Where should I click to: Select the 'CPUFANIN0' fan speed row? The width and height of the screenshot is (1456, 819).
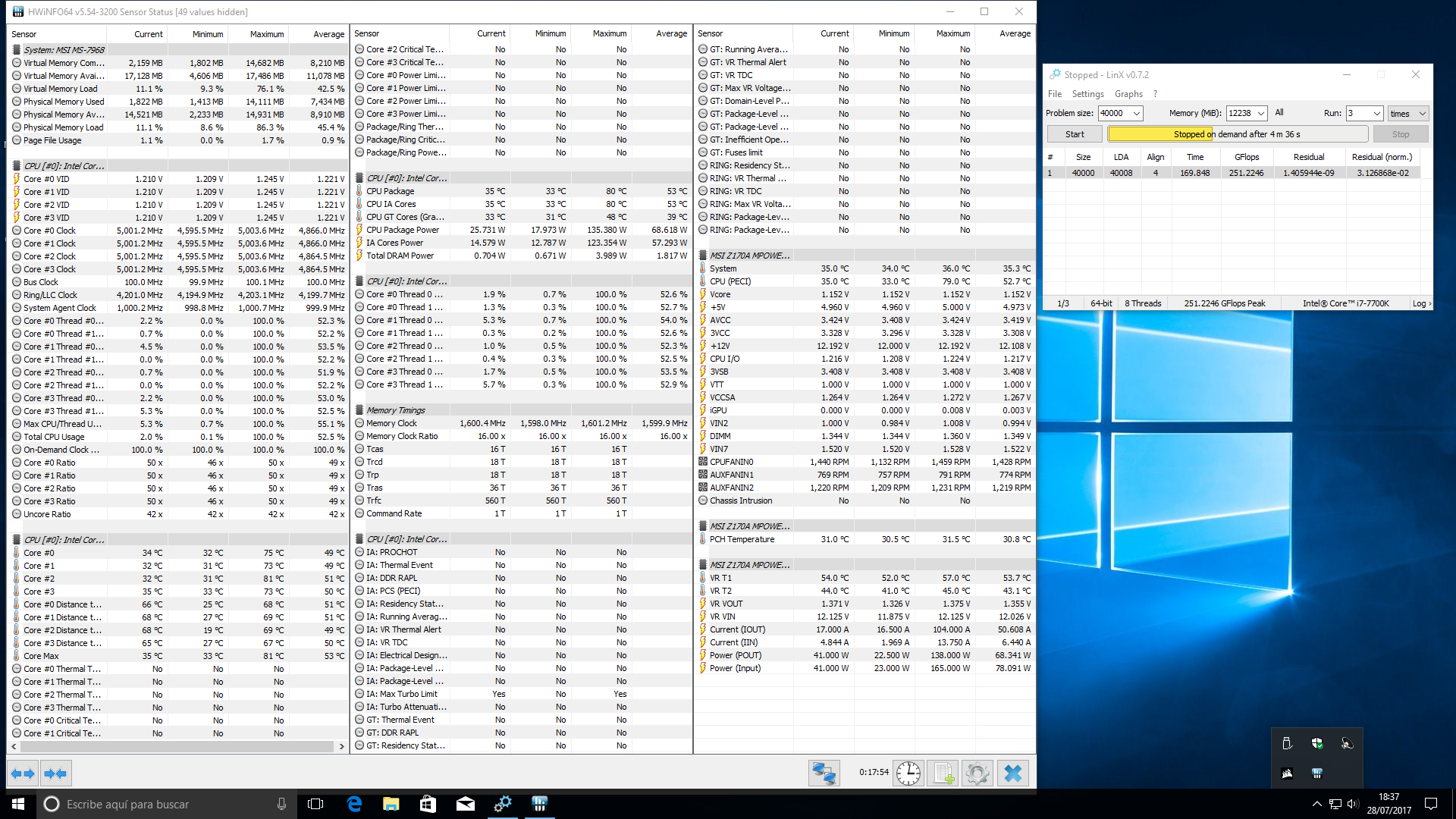point(865,462)
